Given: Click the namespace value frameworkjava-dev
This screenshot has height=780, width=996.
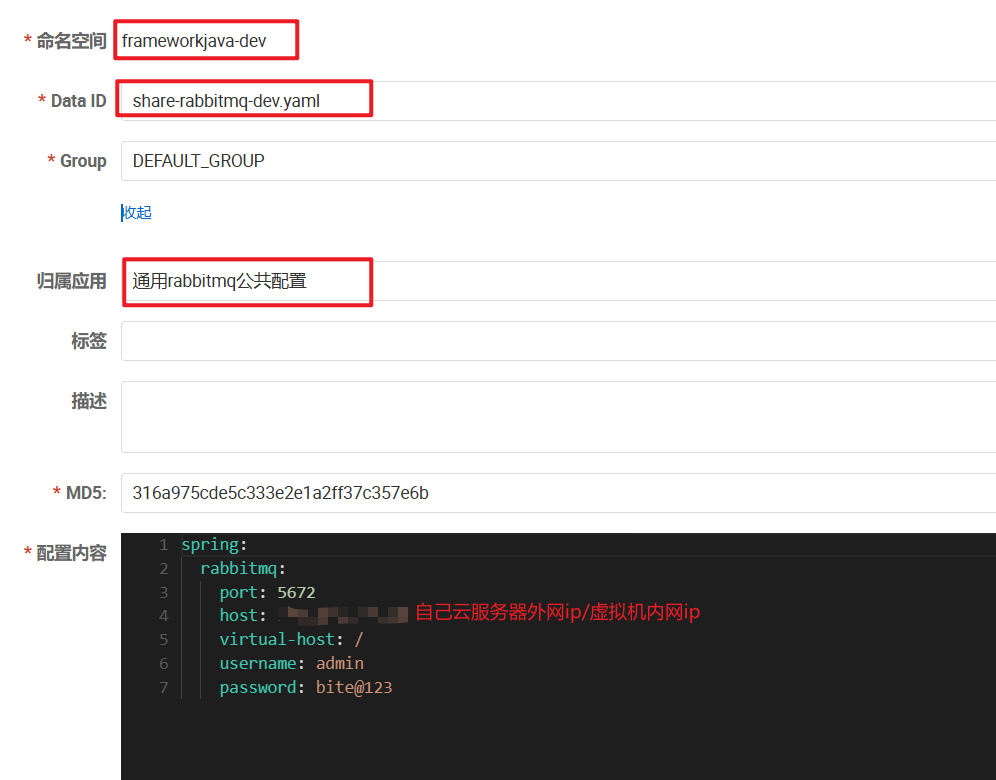Looking at the screenshot, I should click(x=194, y=41).
